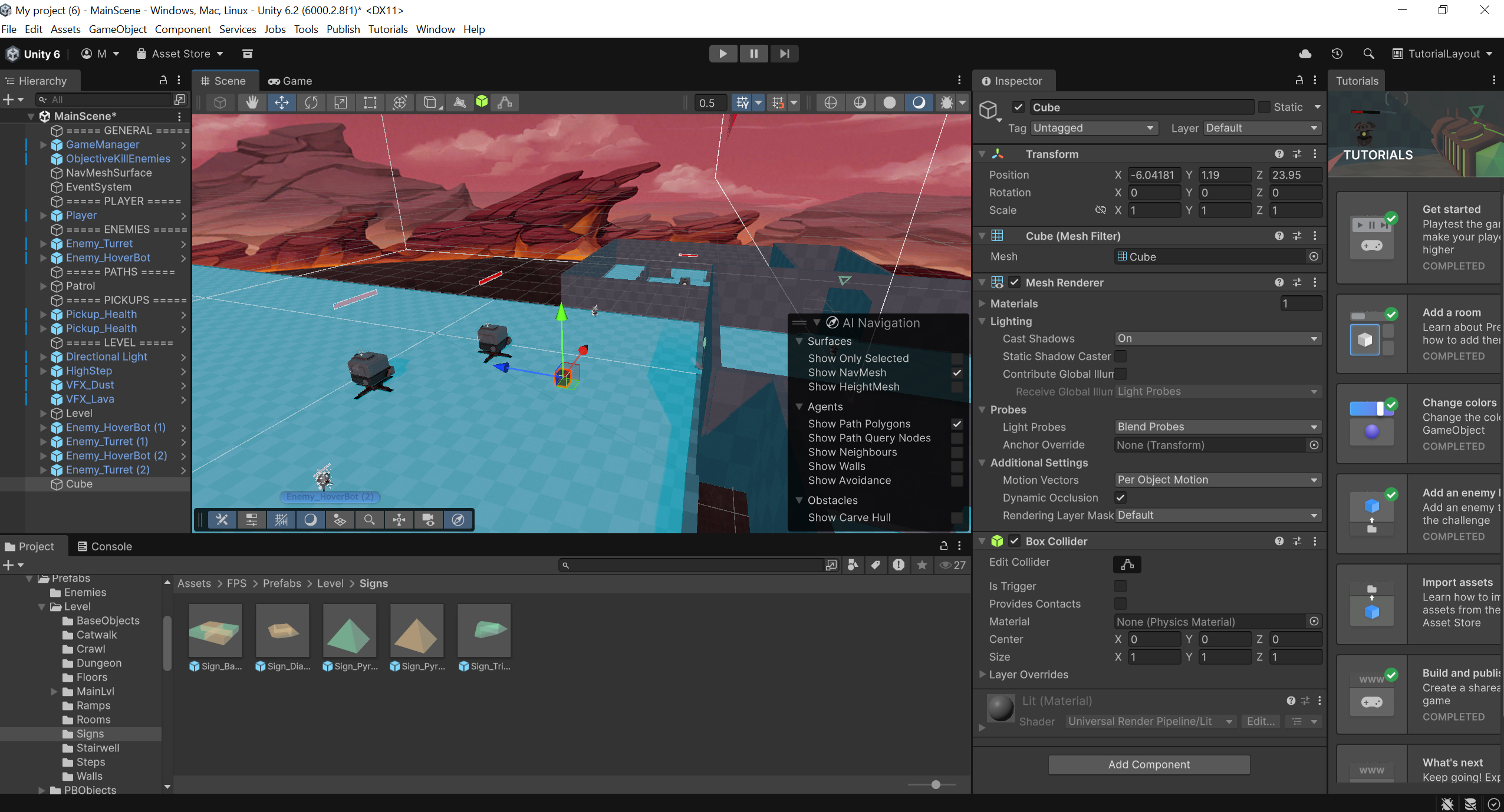This screenshot has height=812, width=1504.
Task: Open the Window menu
Action: [x=435, y=29]
